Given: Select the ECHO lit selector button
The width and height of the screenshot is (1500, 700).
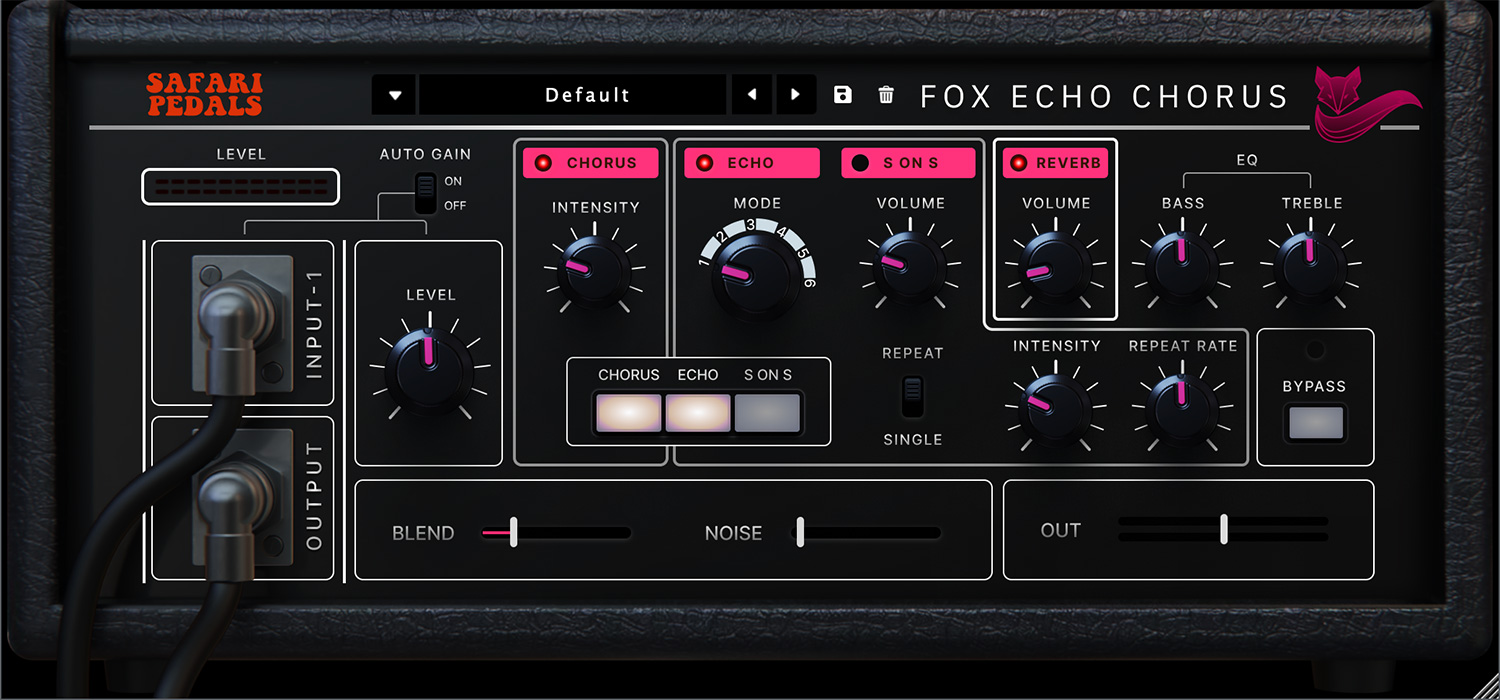Looking at the screenshot, I should coord(698,413).
